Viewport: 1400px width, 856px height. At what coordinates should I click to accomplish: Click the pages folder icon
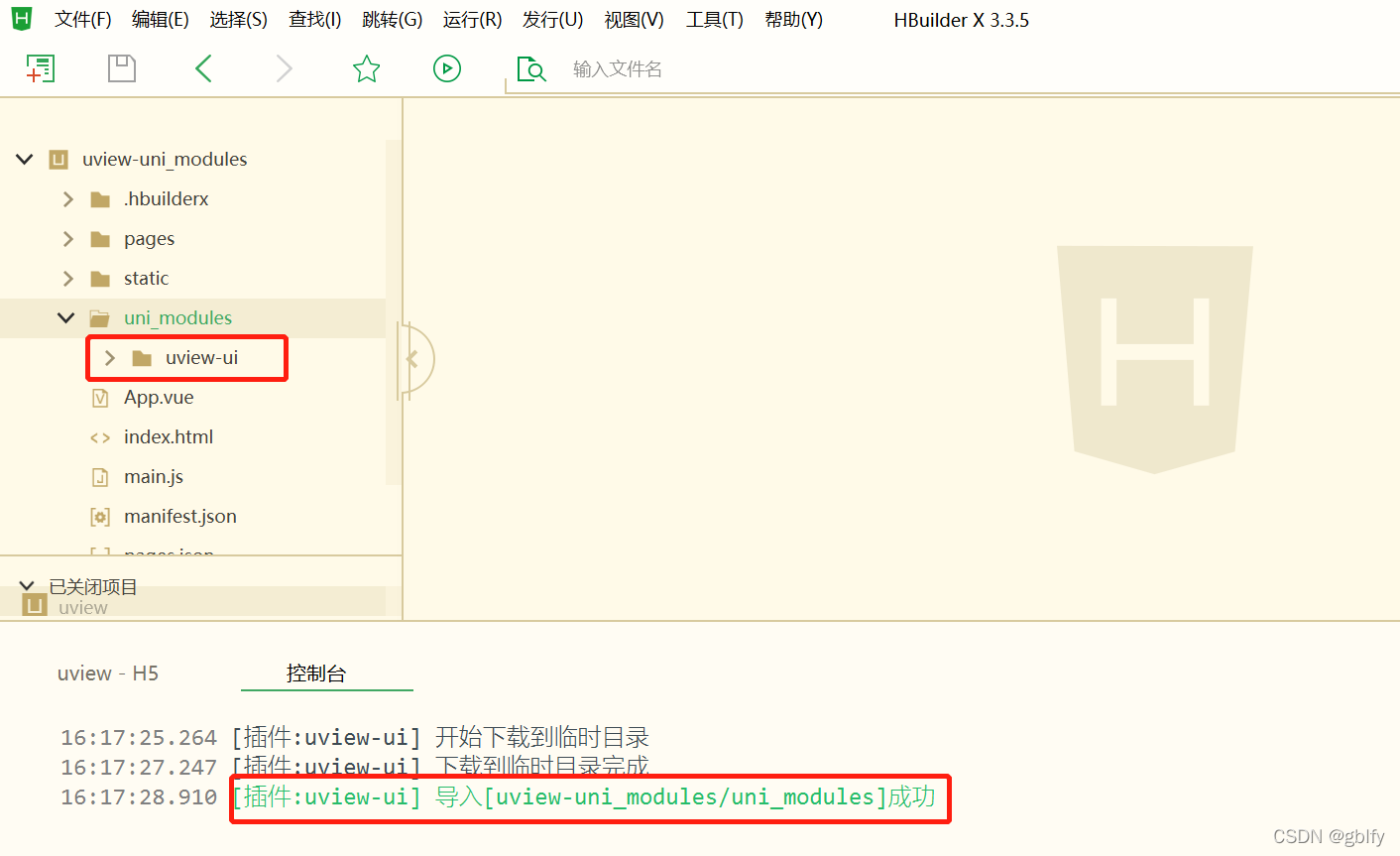click(x=100, y=239)
